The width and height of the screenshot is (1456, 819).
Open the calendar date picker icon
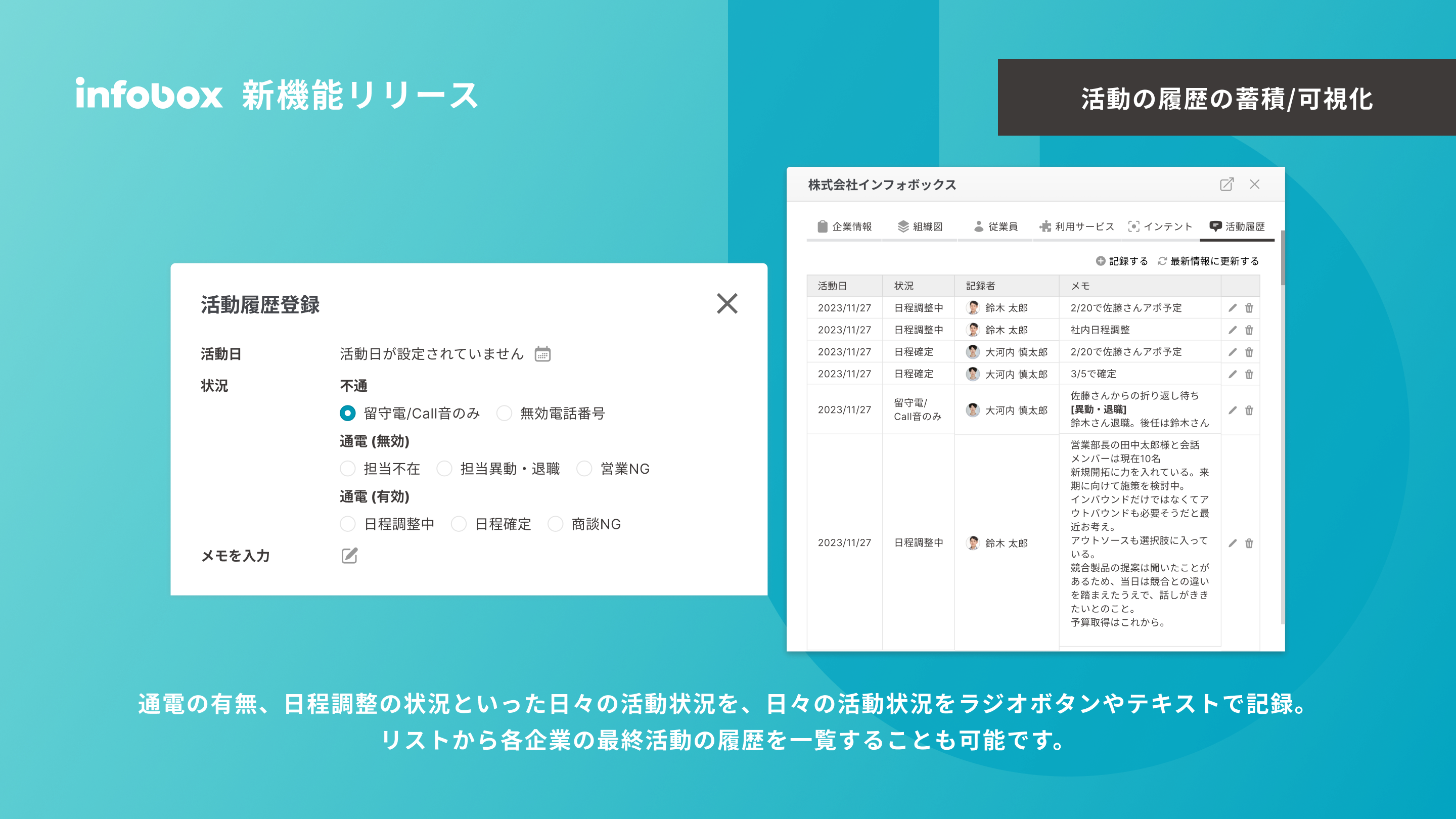coord(542,354)
